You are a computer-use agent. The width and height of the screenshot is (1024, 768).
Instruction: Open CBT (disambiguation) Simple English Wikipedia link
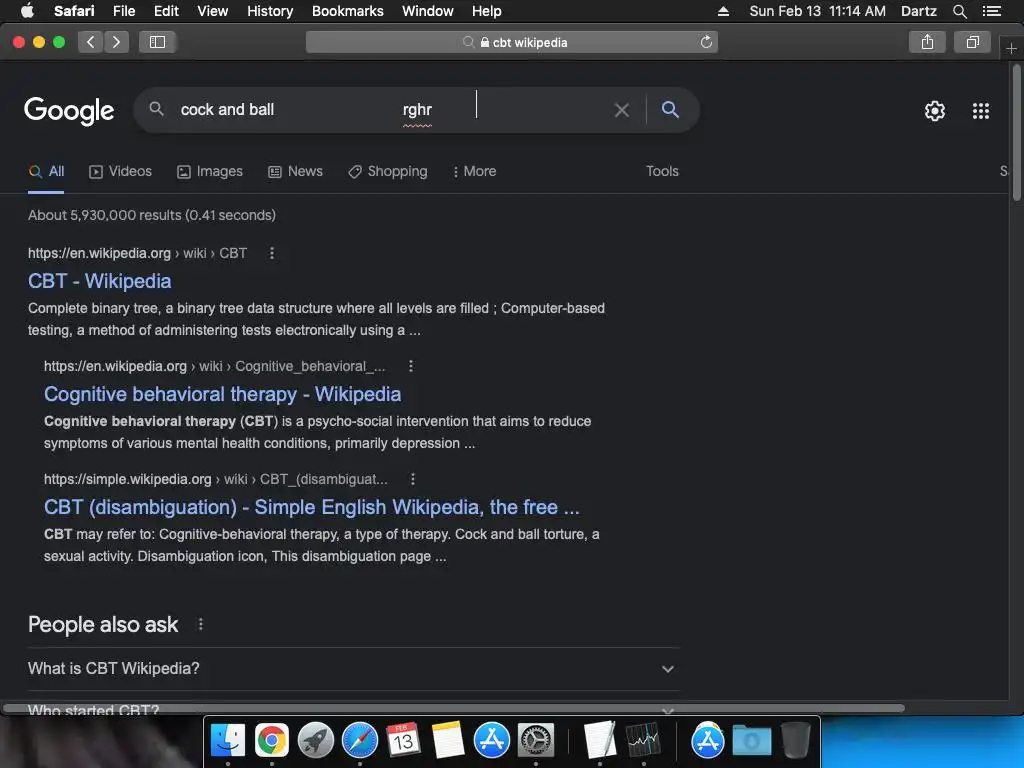312,507
